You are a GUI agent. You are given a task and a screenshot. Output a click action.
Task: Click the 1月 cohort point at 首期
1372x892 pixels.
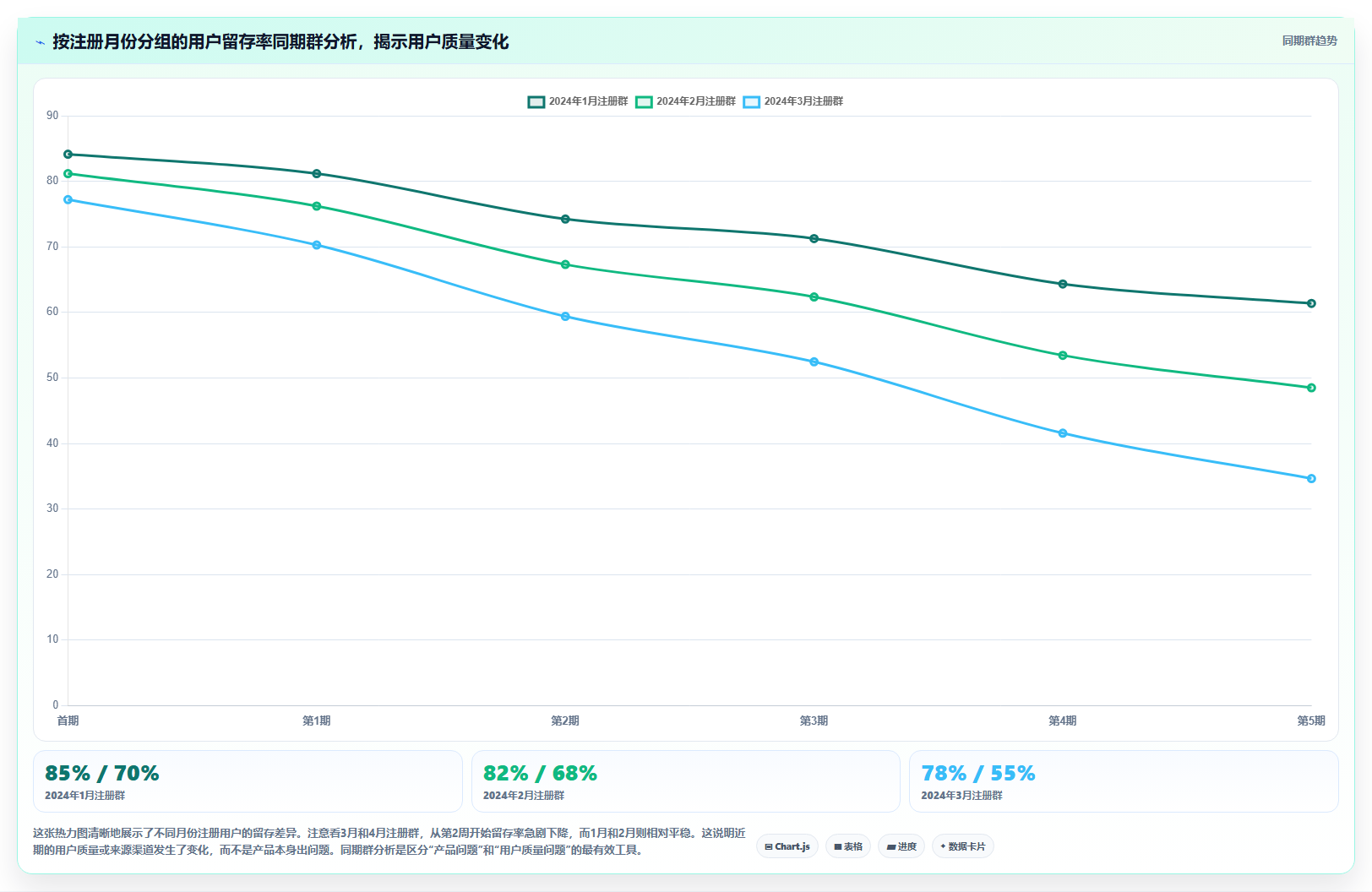(68, 155)
